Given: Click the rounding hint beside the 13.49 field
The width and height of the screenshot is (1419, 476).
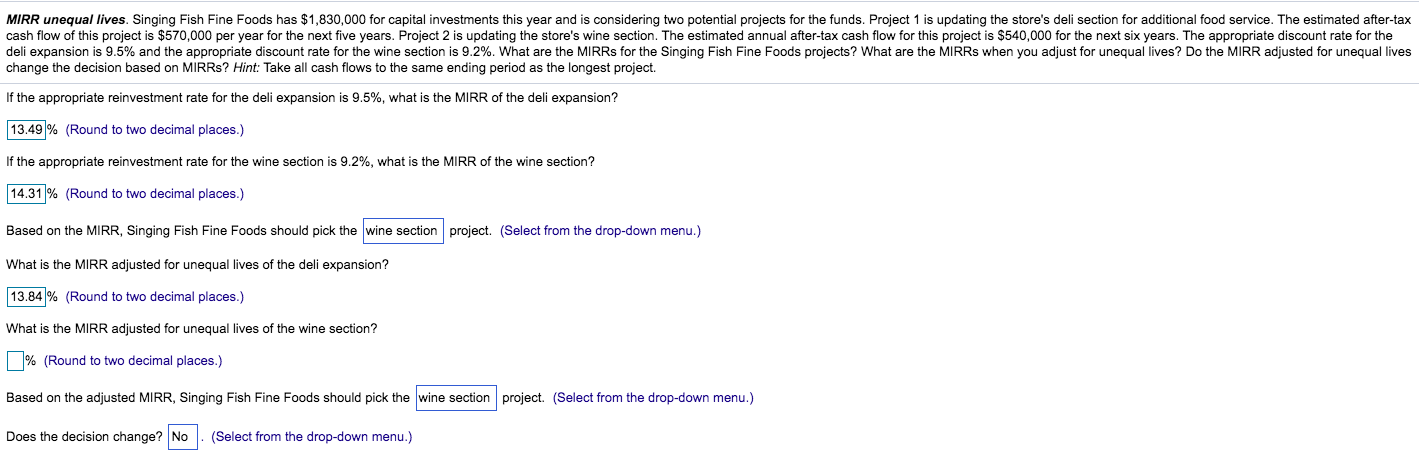Looking at the screenshot, I should click(x=155, y=130).
